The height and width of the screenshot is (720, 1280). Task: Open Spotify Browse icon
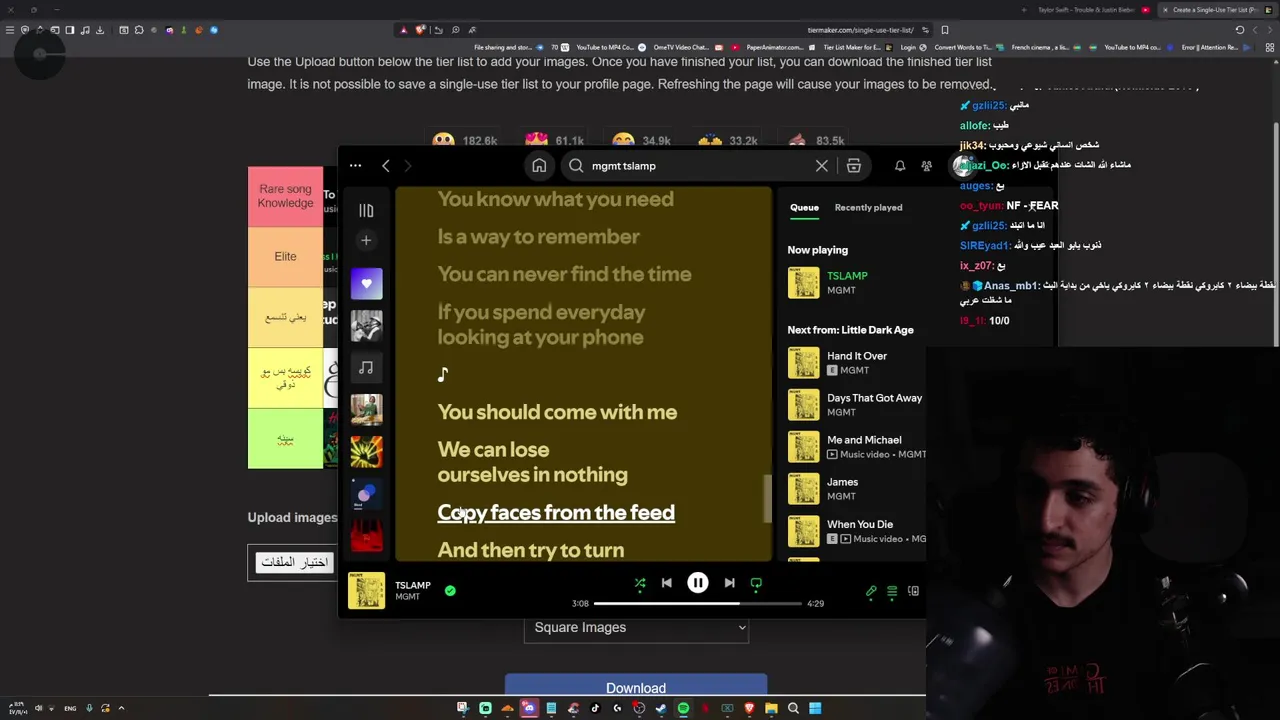(x=854, y=166)
